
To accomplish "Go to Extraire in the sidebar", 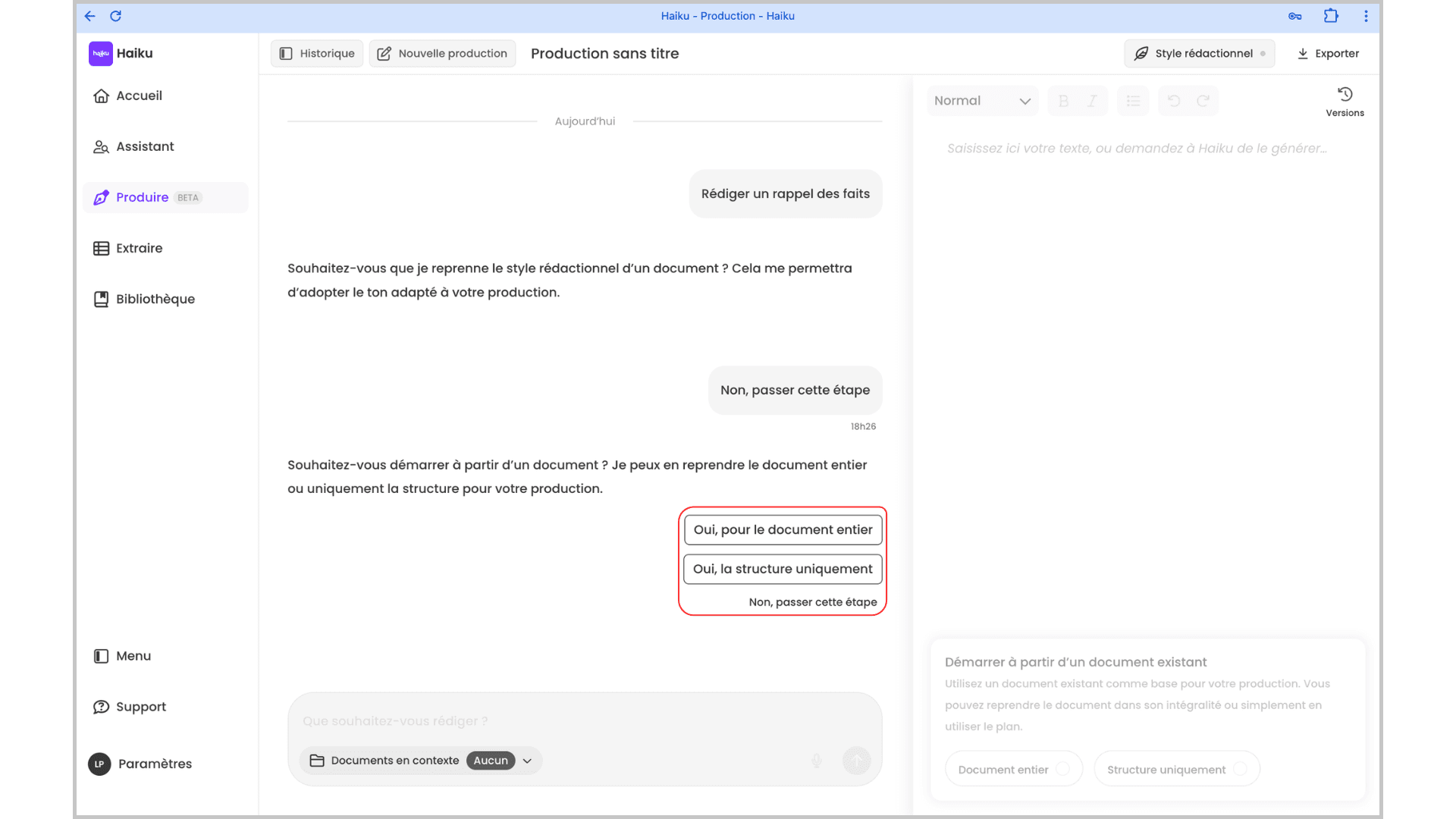I will [x=139, y=248].
